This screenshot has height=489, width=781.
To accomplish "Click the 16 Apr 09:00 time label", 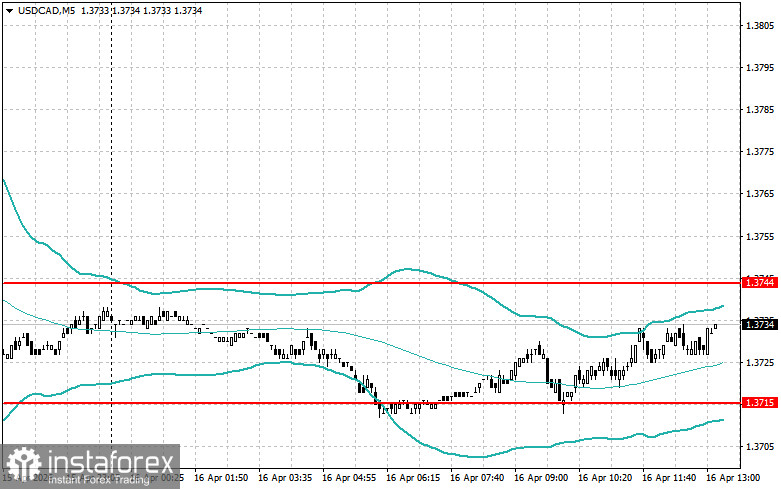I will pyautogui.click(x=541, y=478).
